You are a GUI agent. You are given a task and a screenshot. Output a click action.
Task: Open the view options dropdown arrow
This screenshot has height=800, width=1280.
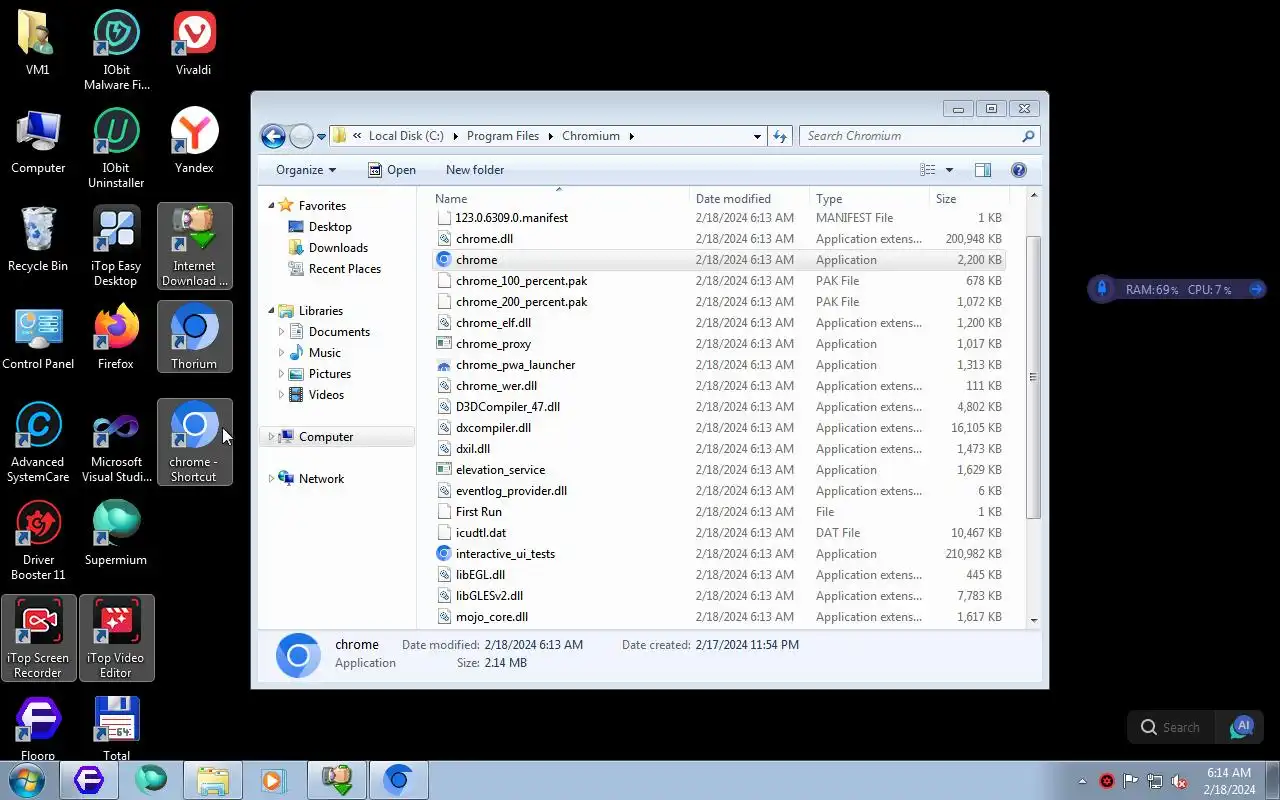949,170
